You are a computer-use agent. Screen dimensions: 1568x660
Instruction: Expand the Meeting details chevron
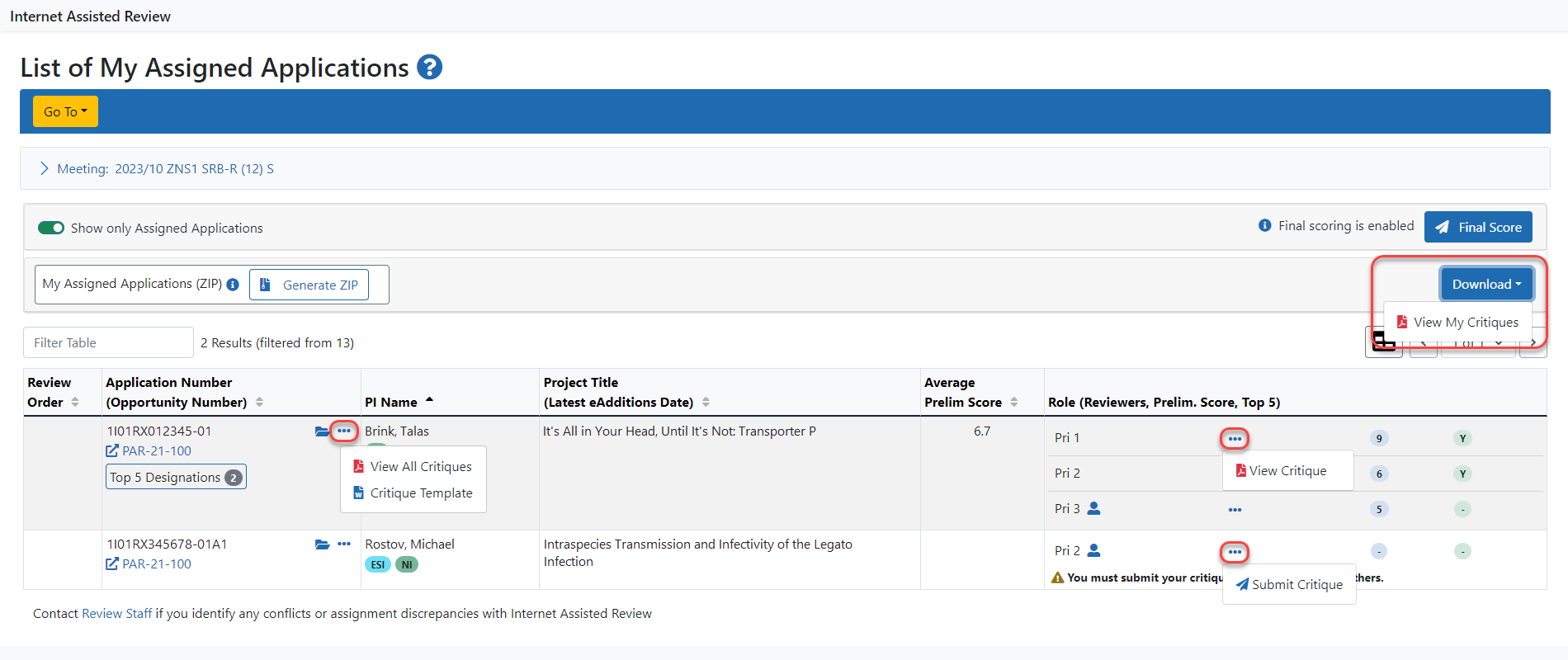point(44,168)
